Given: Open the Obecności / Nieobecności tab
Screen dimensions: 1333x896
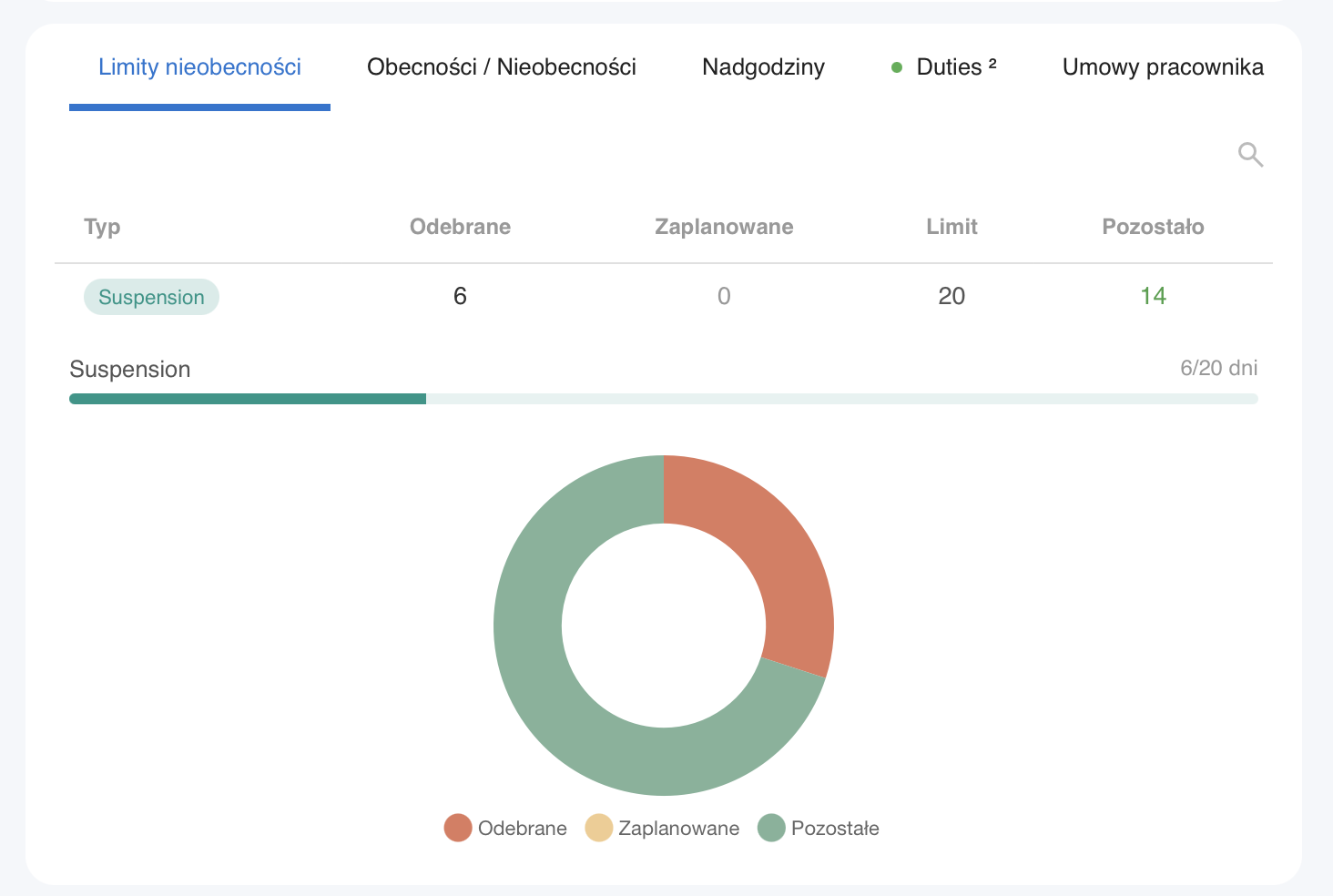Looking at the screenshot, I should [x=502, y=67].
